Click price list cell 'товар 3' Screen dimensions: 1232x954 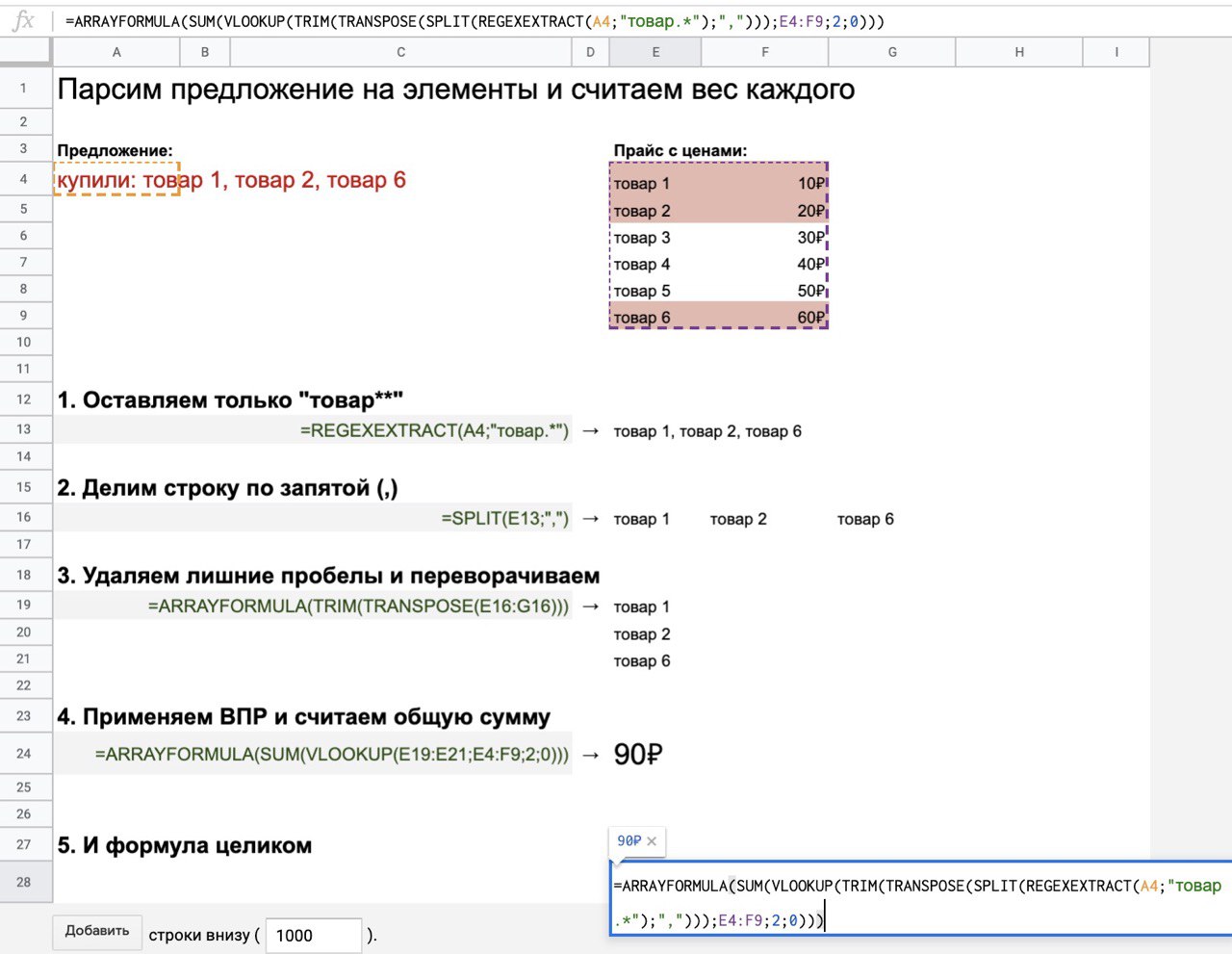pyautogui.click(x=642, y=238)
